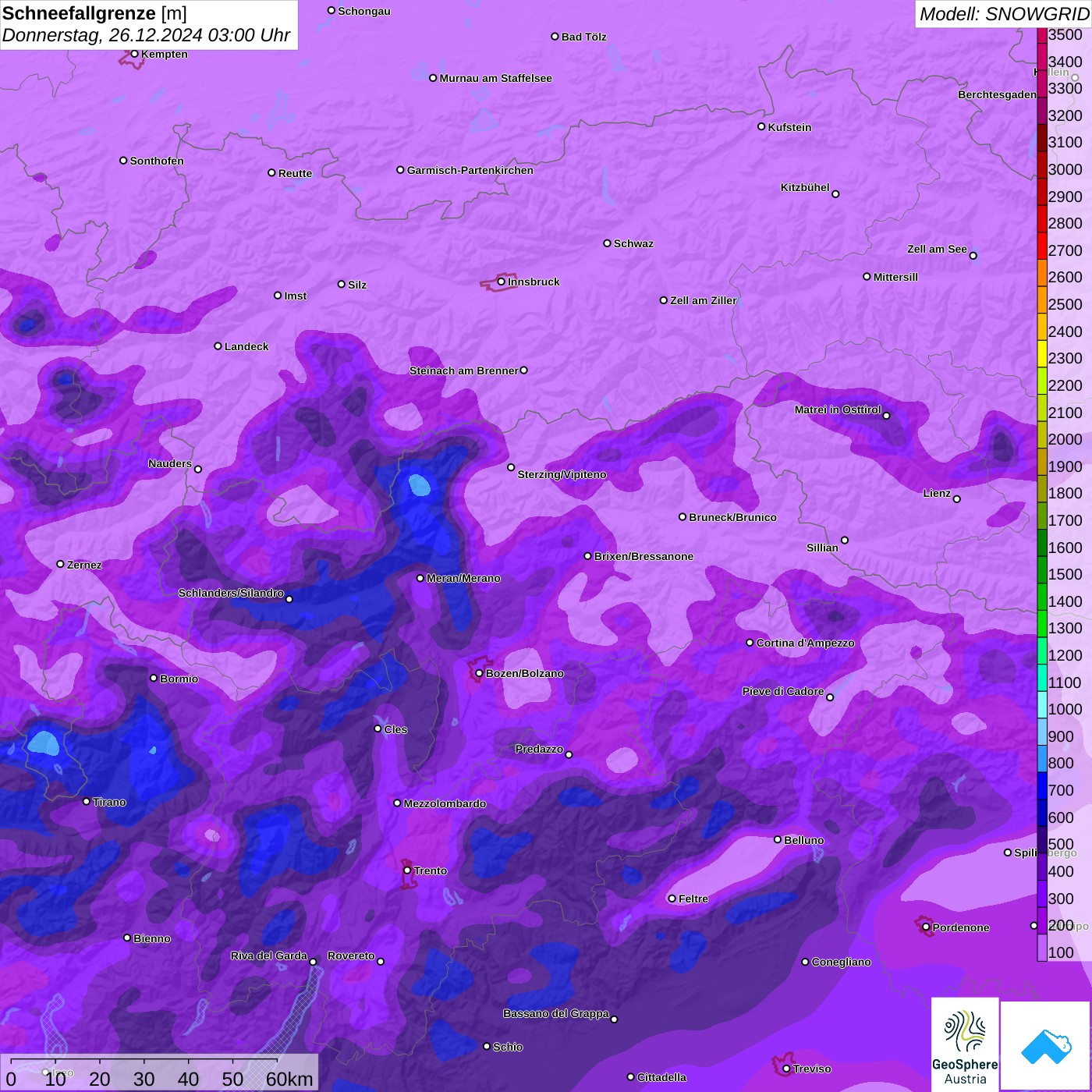The image size is (1092, 1092).
Task: Click the 3500 m magenta legend swatch
Action: tap(1042, 34)
